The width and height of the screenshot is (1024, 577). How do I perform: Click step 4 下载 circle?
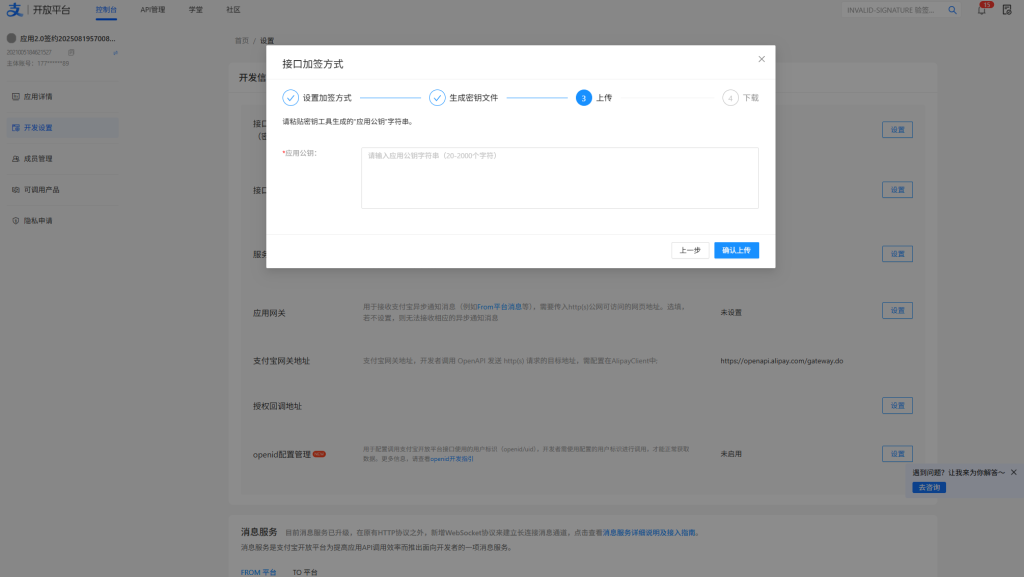730,98
